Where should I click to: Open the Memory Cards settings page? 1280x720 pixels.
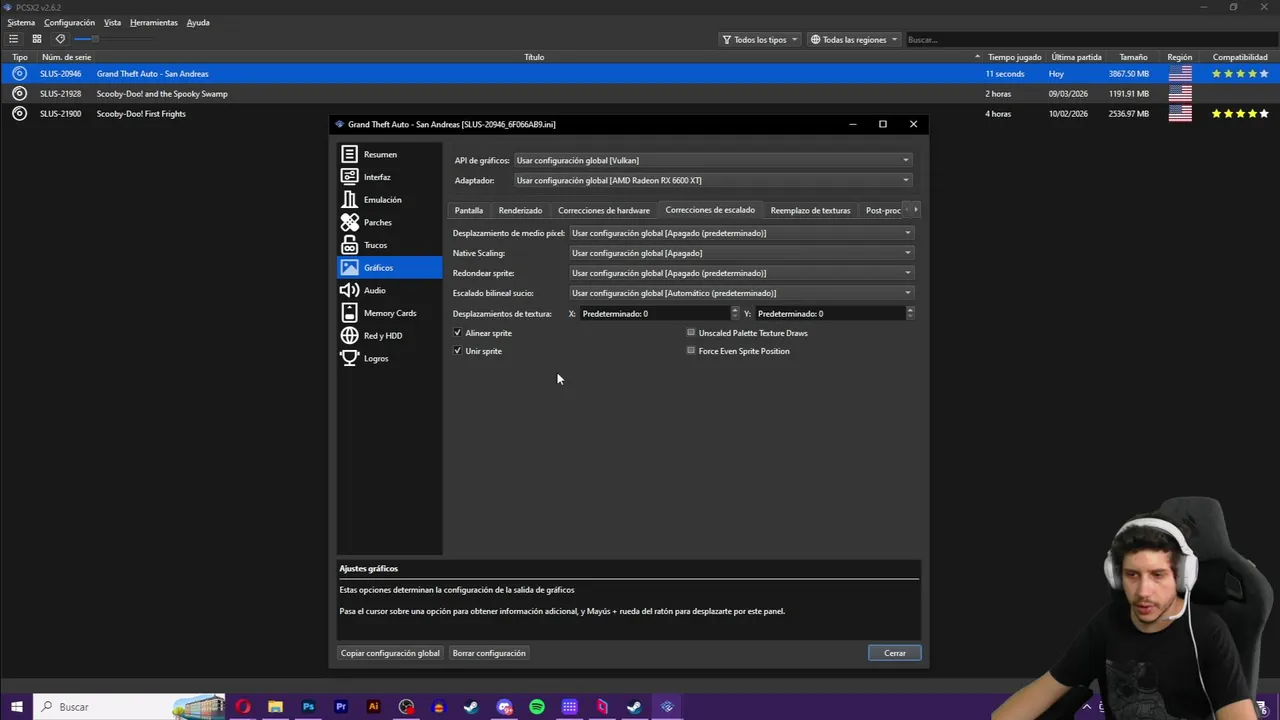point(390,313)
